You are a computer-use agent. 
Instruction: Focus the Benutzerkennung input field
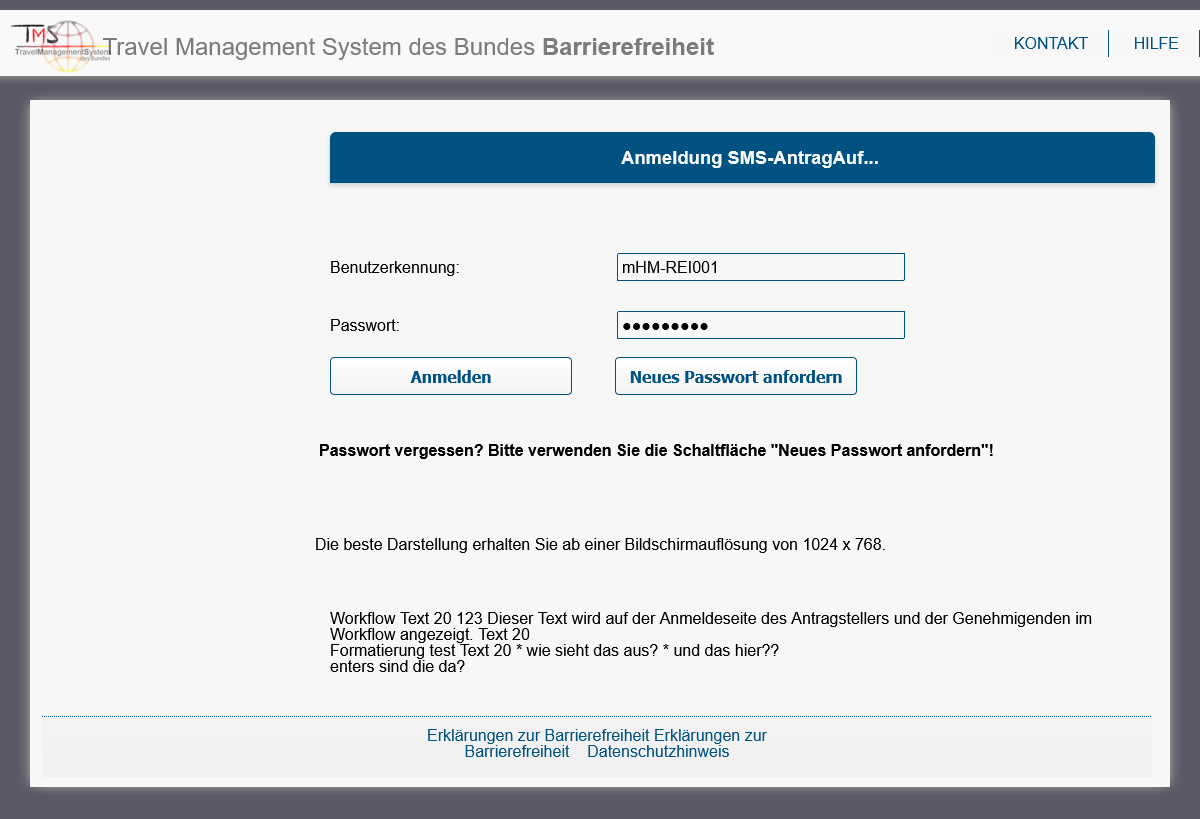(760, 267)
